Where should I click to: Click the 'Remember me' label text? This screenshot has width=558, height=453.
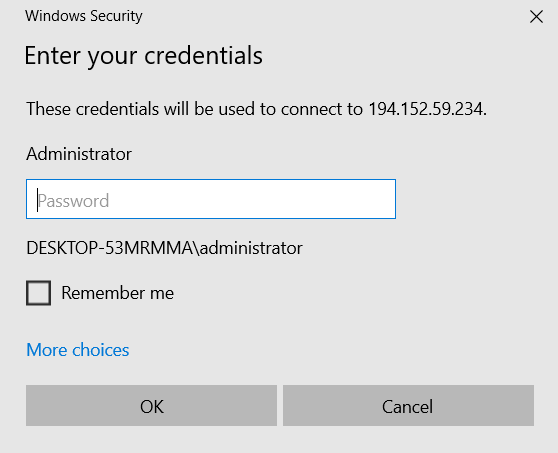coord(117,293)
